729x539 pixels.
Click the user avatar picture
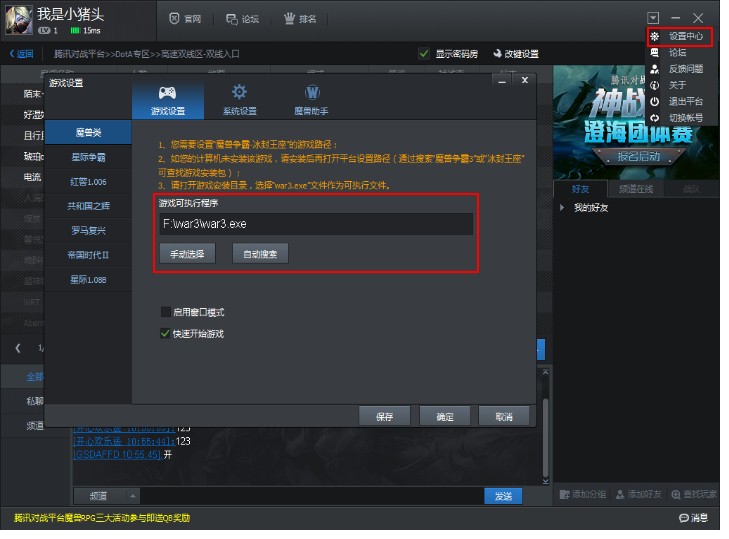pyautogui.click(x=19, y=20)
